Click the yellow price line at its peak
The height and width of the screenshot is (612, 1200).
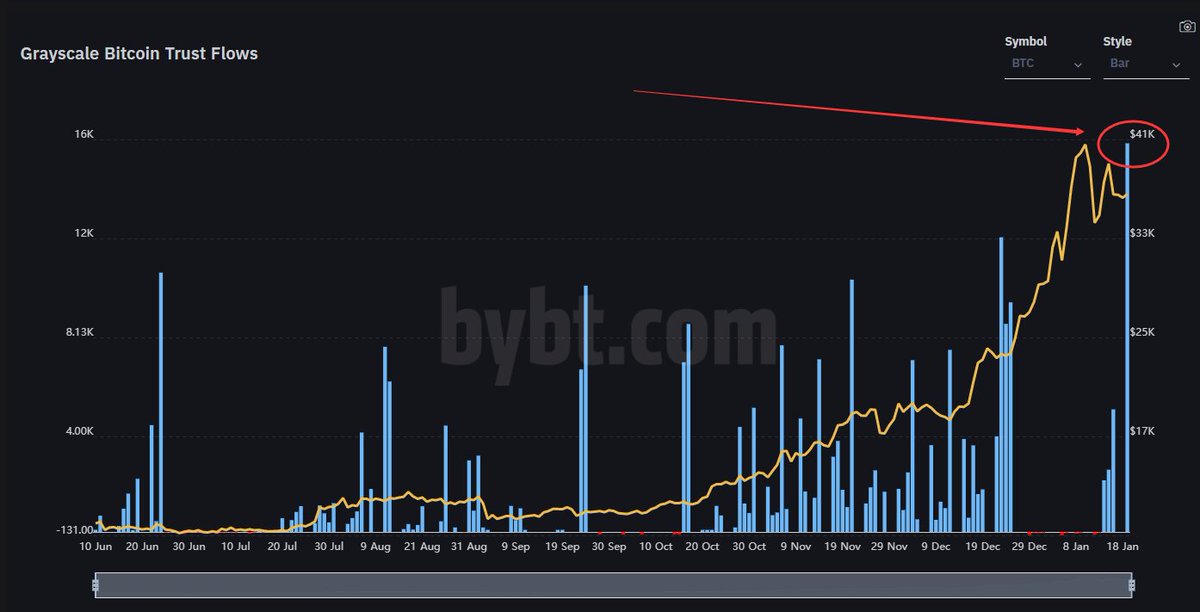(x=1086, y=146)
